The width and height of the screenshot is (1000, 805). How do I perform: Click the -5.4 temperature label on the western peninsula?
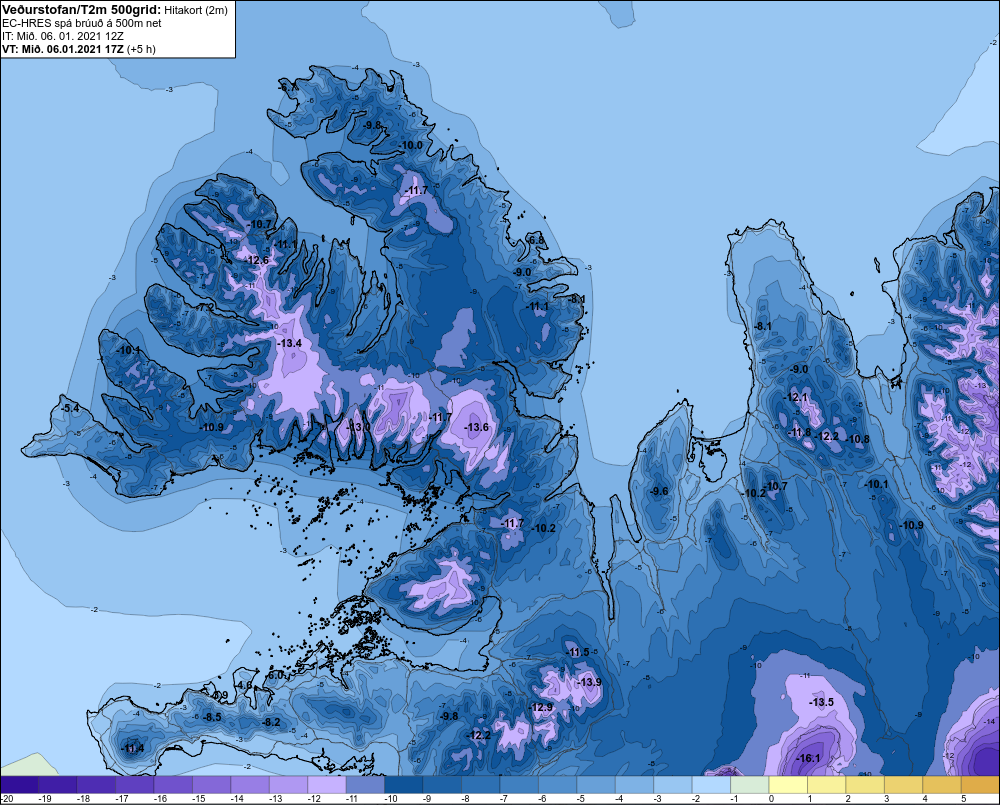[x=70, y=408]
